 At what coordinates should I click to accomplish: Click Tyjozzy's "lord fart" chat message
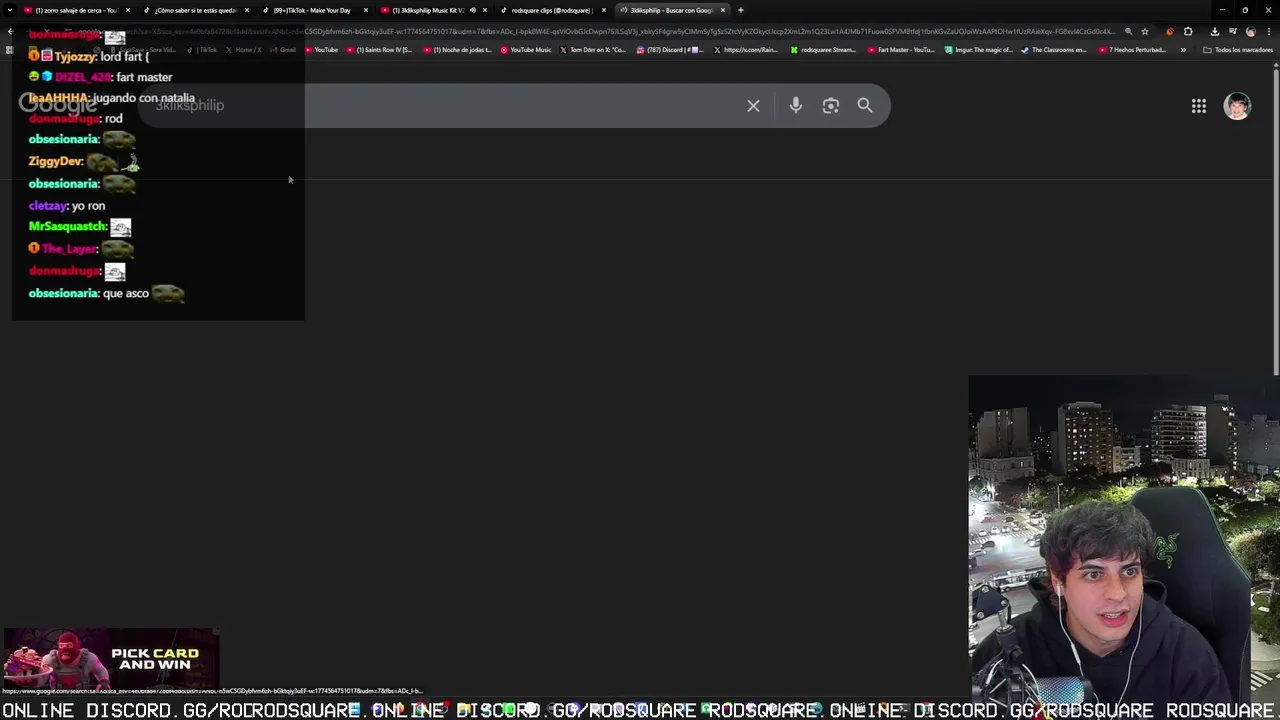tap(124, 57)
